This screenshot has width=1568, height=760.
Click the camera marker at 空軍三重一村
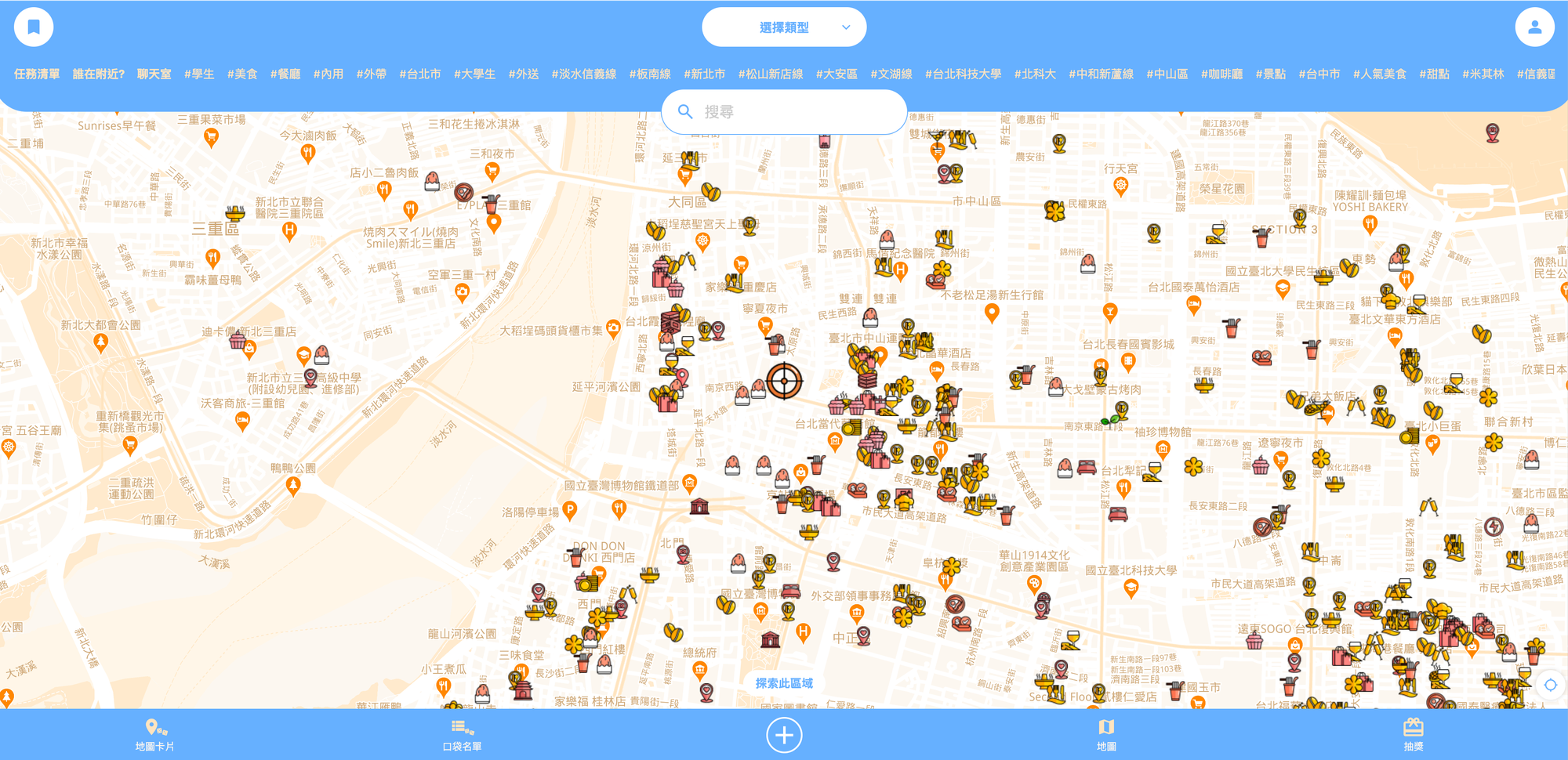[463, 293]
